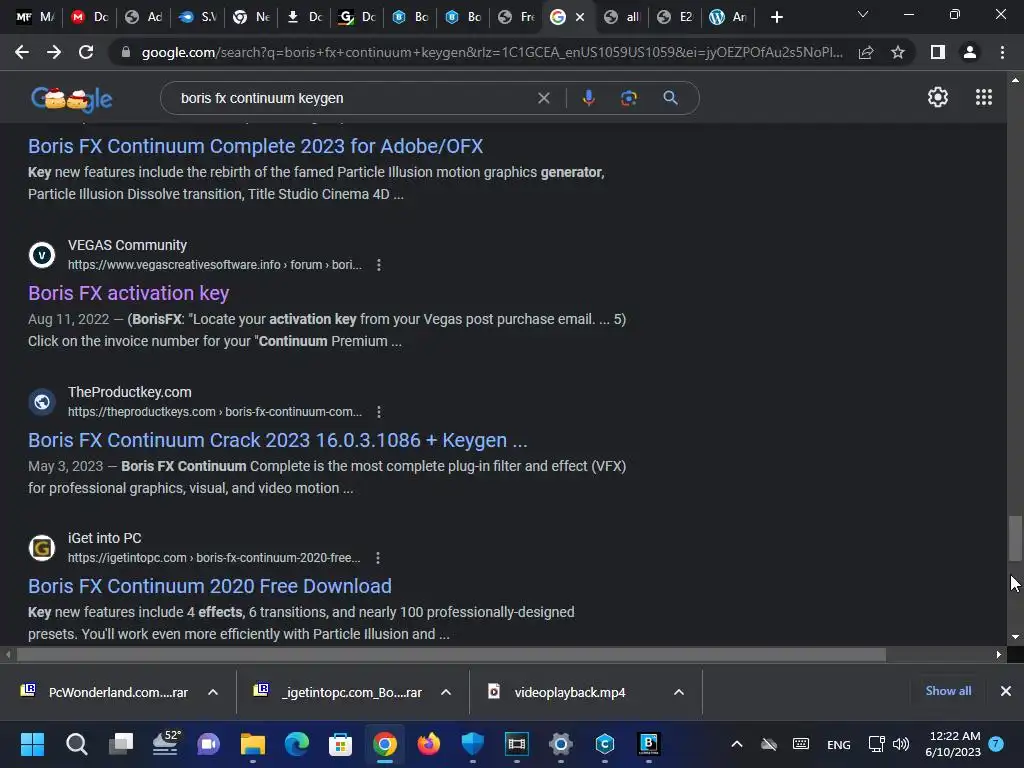Viewport: 1024px width, 768px height.
Task: Open more options for VEGAS Community result
Action: point(379,264)
